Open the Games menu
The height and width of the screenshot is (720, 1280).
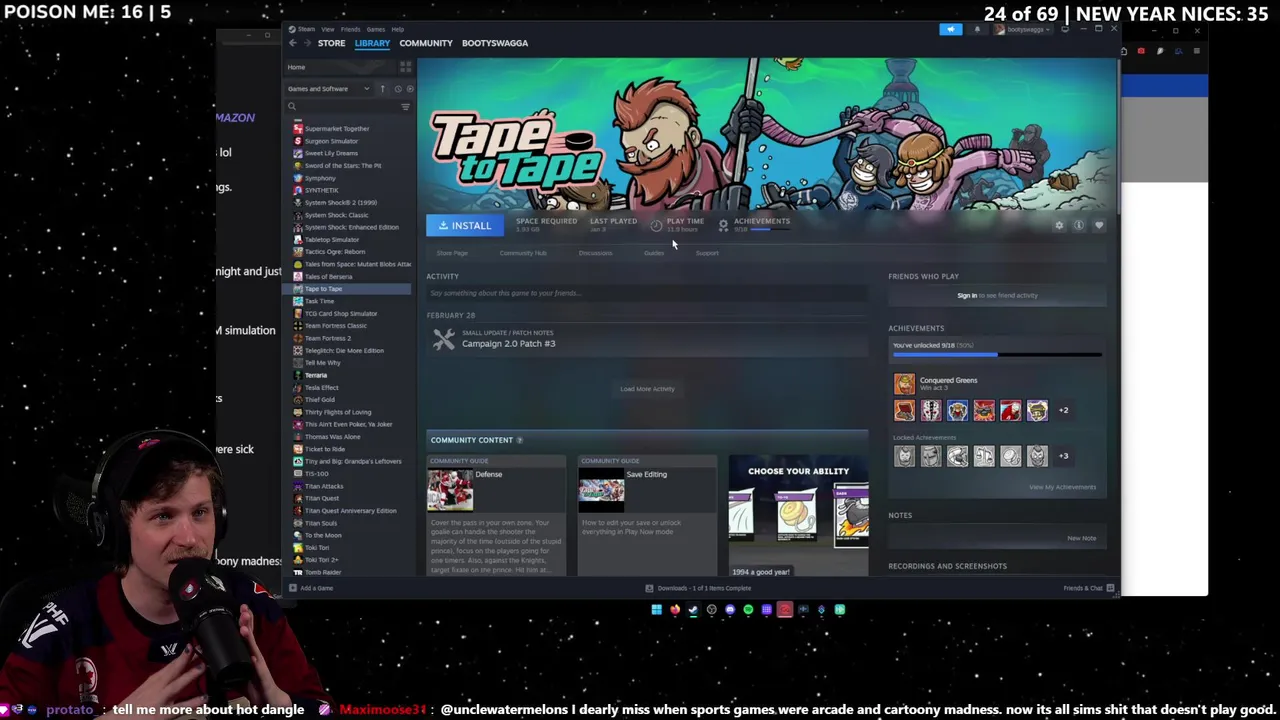coord(376,29)
